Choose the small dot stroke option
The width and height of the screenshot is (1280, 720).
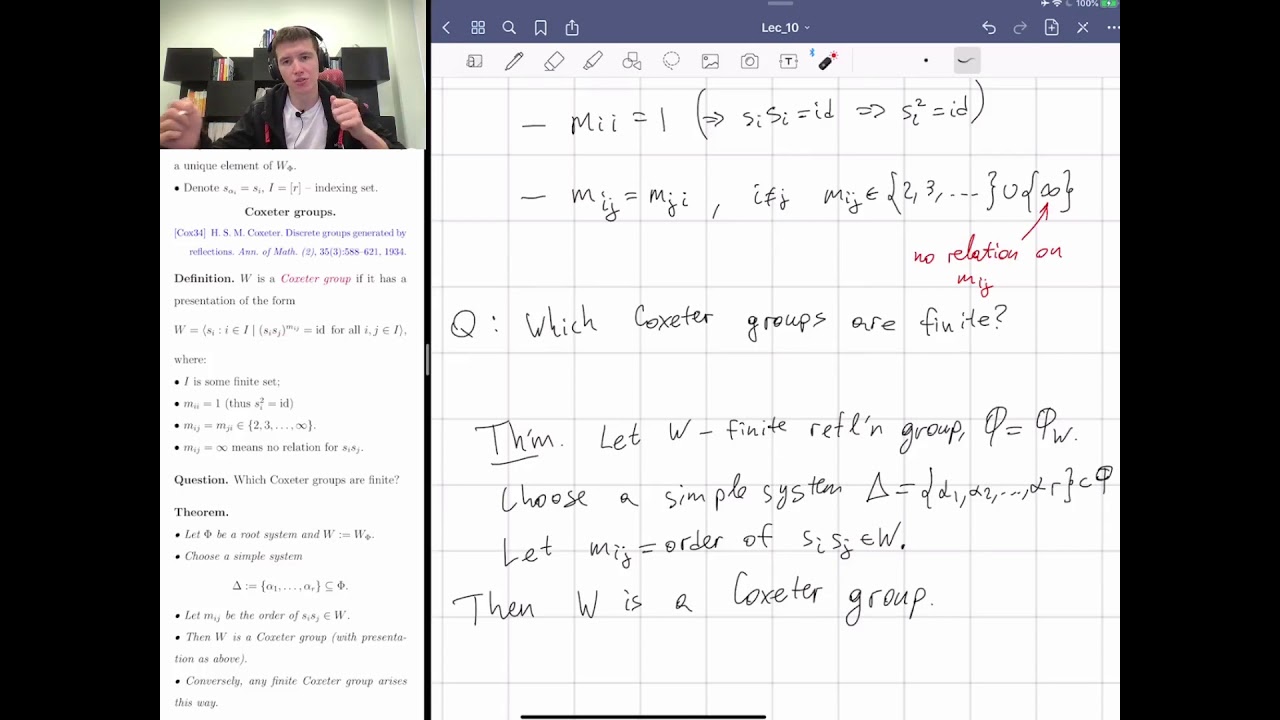(926, 61)
